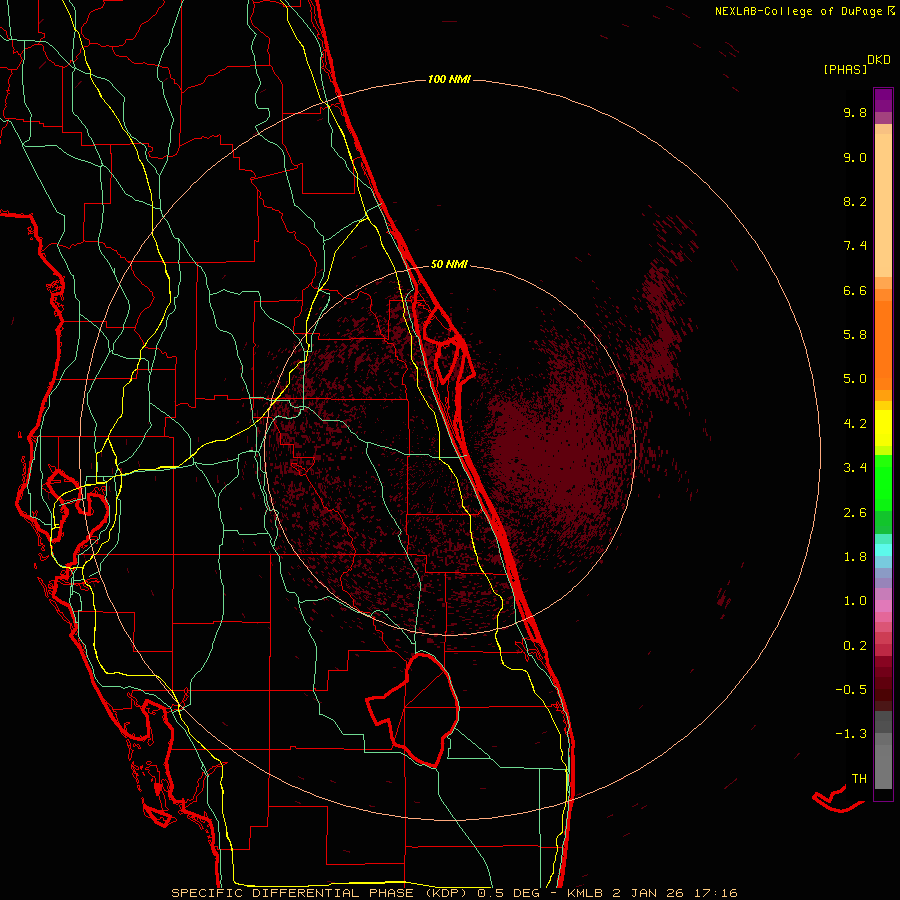Click the 9.0 color scale value
This screenshot has width=900, height=900.
855,157
